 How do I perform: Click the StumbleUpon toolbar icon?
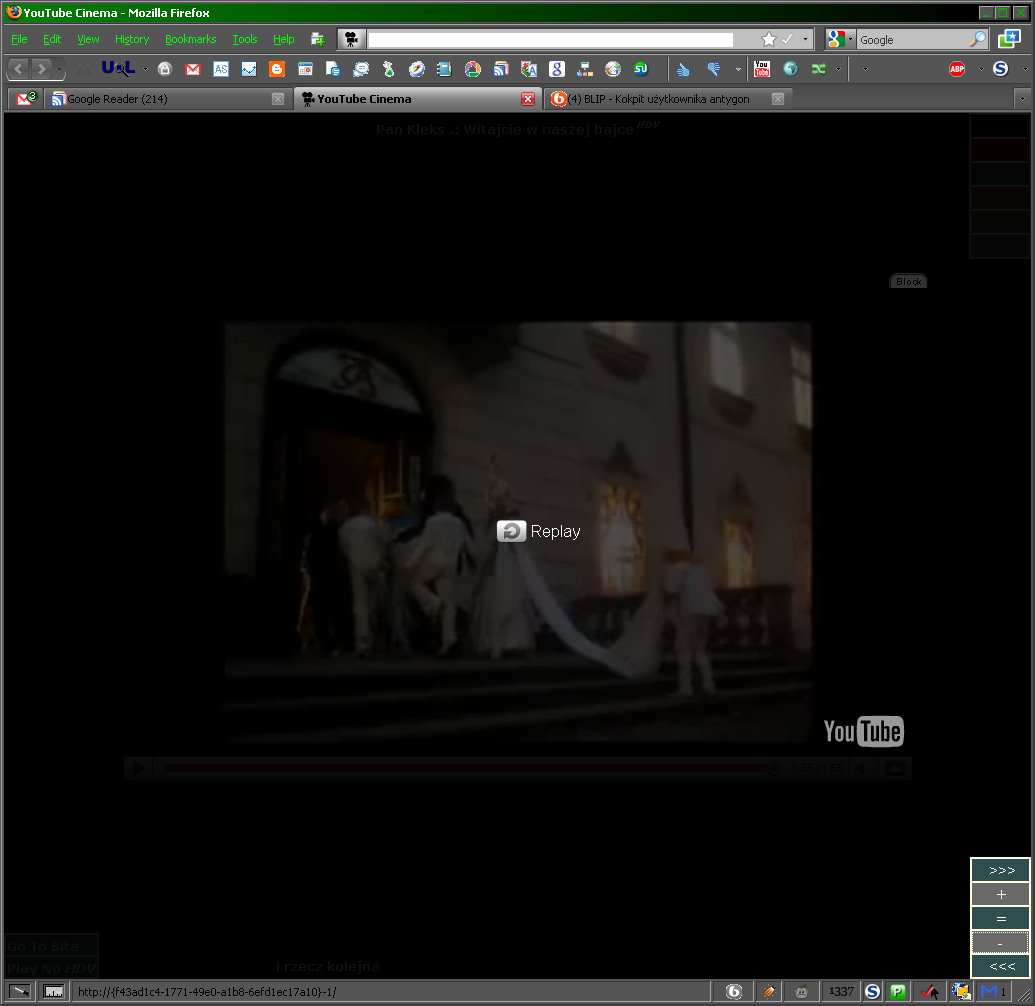point(641,69)
